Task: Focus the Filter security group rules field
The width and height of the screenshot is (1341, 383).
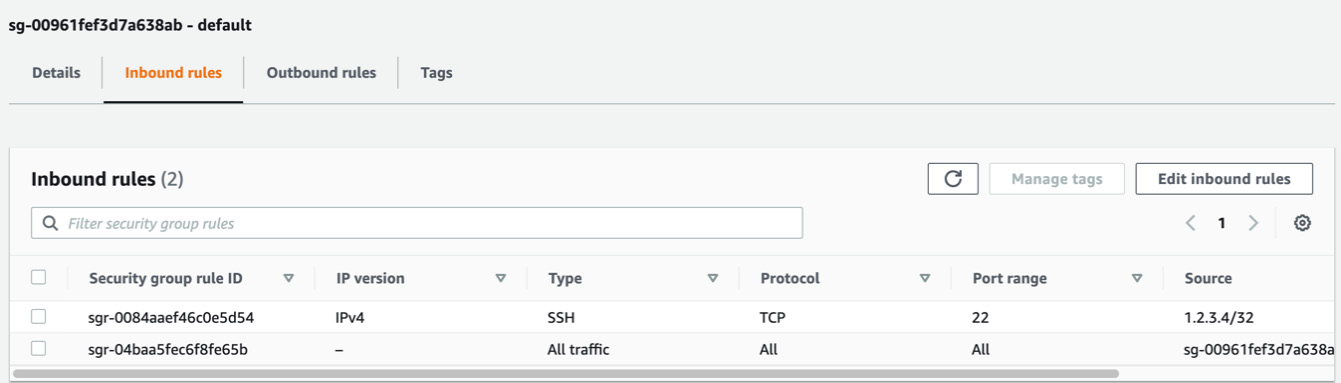Action: coord(417,223)
